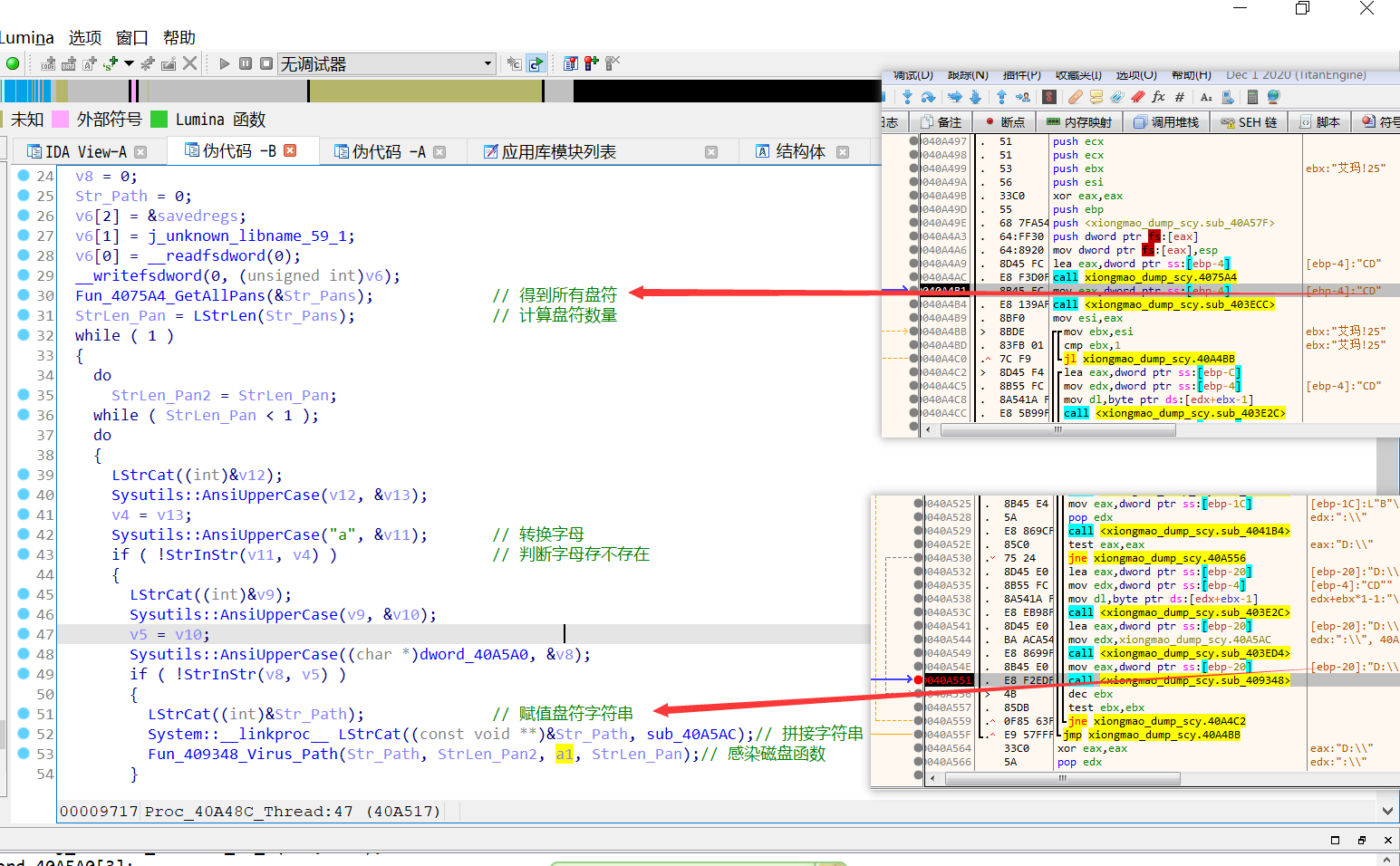Screen dimensions: 1400x866
Task: Open the 选项 menu
Action: click(85, 37)
